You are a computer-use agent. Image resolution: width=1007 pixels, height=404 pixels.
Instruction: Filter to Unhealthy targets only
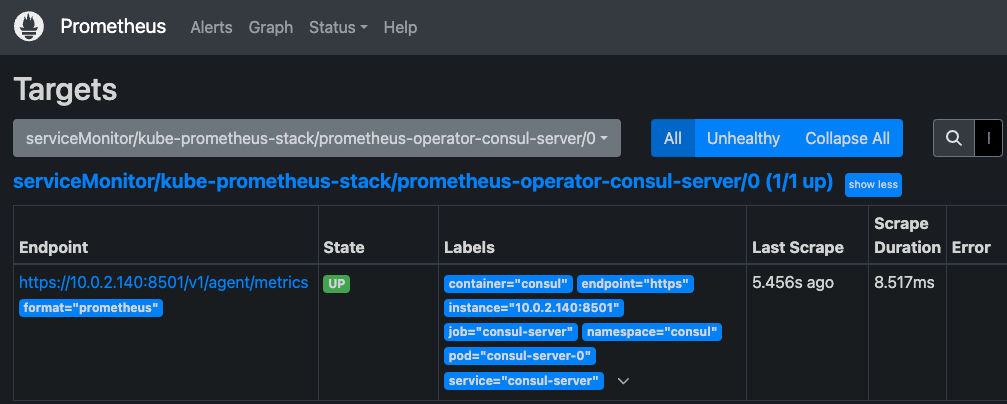coord(743,138)
